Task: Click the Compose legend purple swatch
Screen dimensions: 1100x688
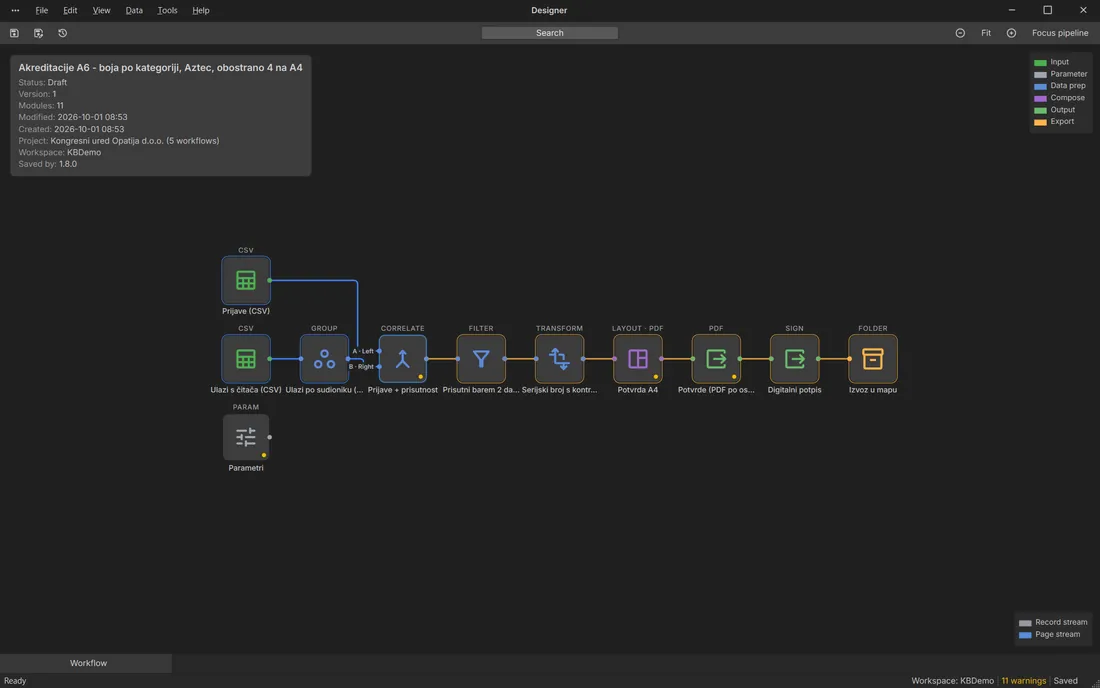Action: [x=1040, y=98]
